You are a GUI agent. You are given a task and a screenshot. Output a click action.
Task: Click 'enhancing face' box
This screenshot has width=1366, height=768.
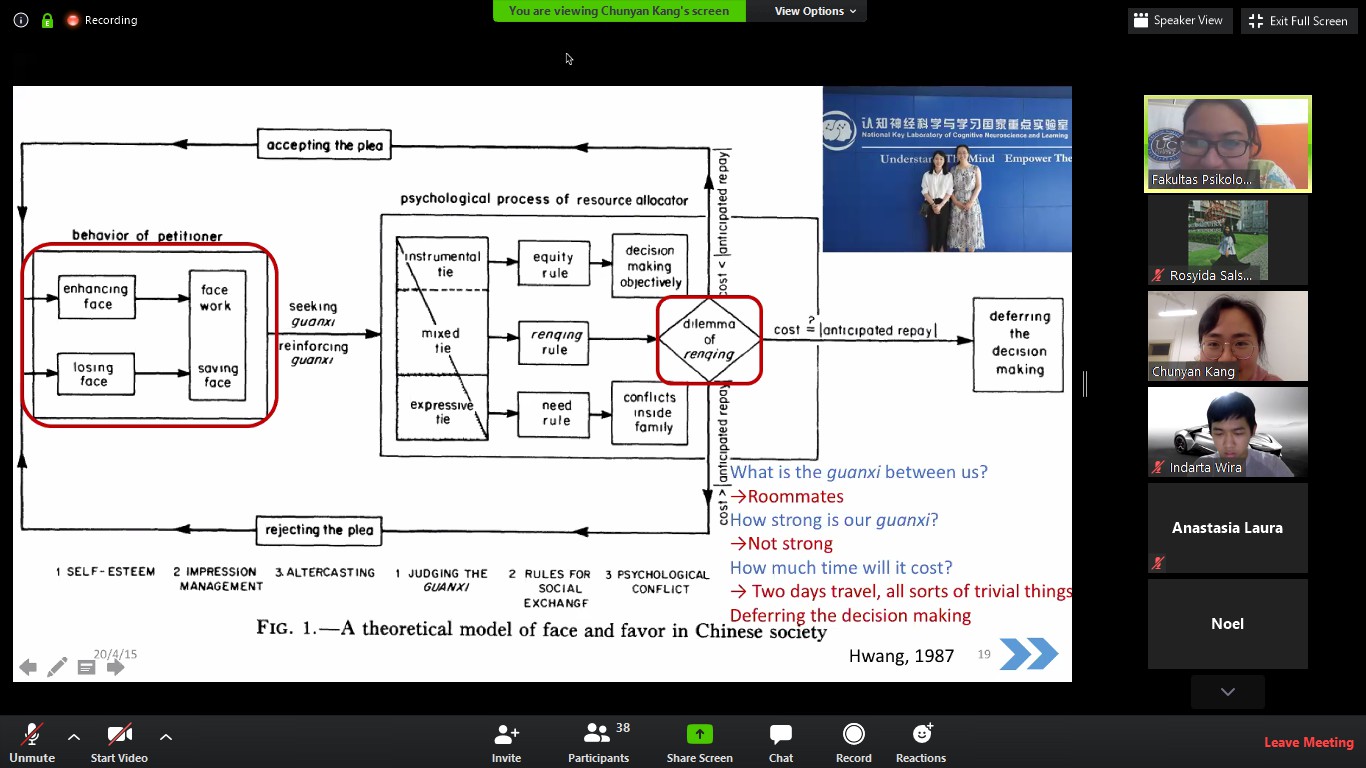coord(96,297)
